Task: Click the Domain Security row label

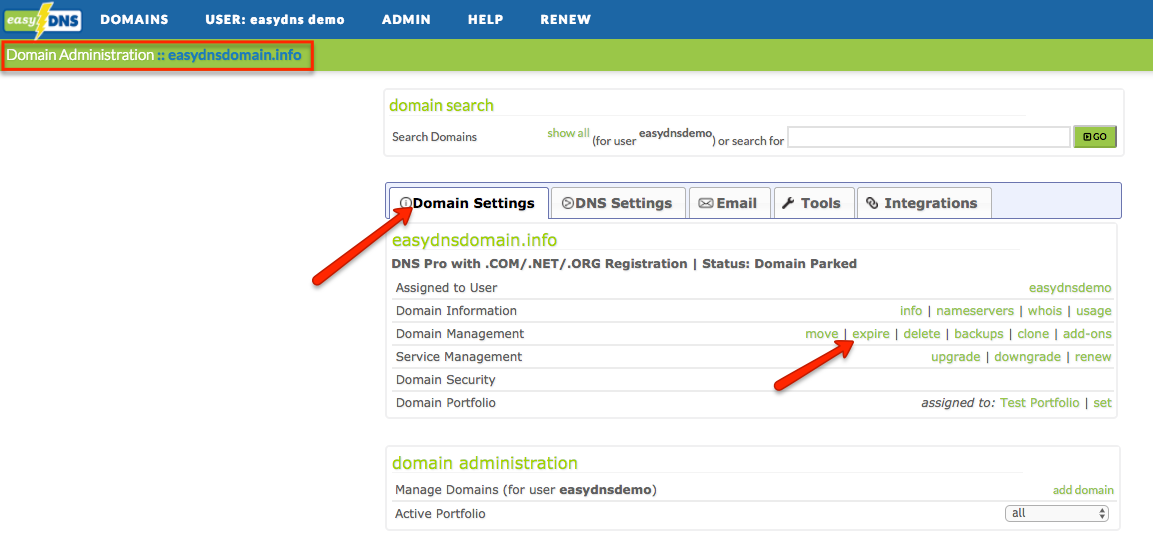Action: (x=446, y=380)
